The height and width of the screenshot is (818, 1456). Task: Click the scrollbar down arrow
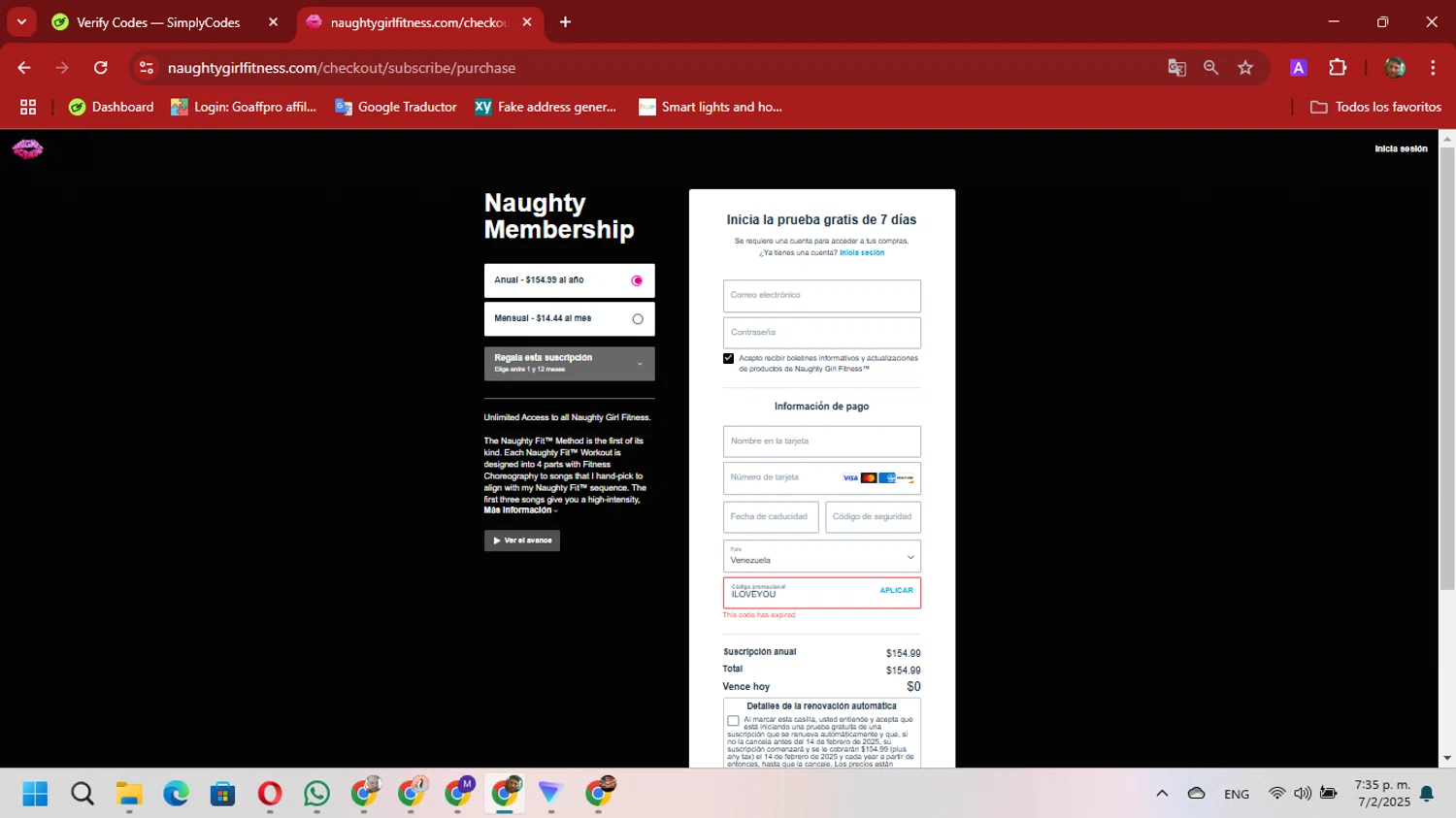click(1447, 759)
